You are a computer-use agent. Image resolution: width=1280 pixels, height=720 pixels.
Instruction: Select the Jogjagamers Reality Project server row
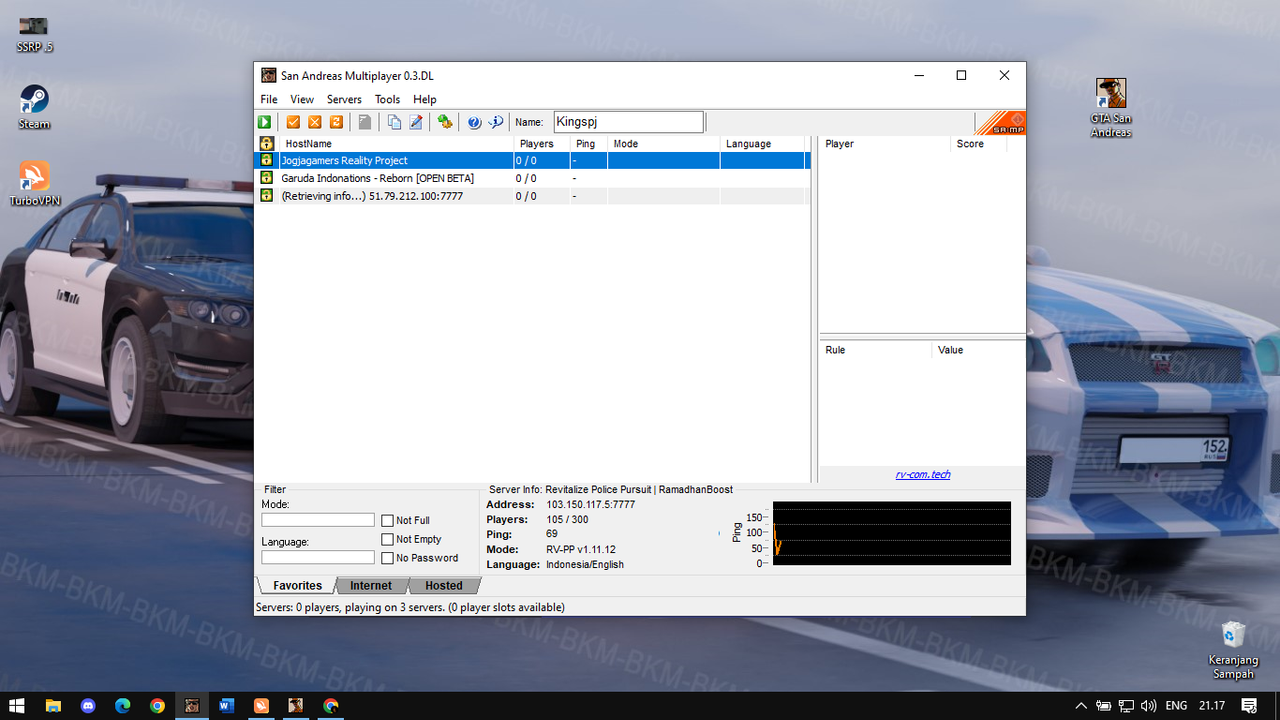531,160
